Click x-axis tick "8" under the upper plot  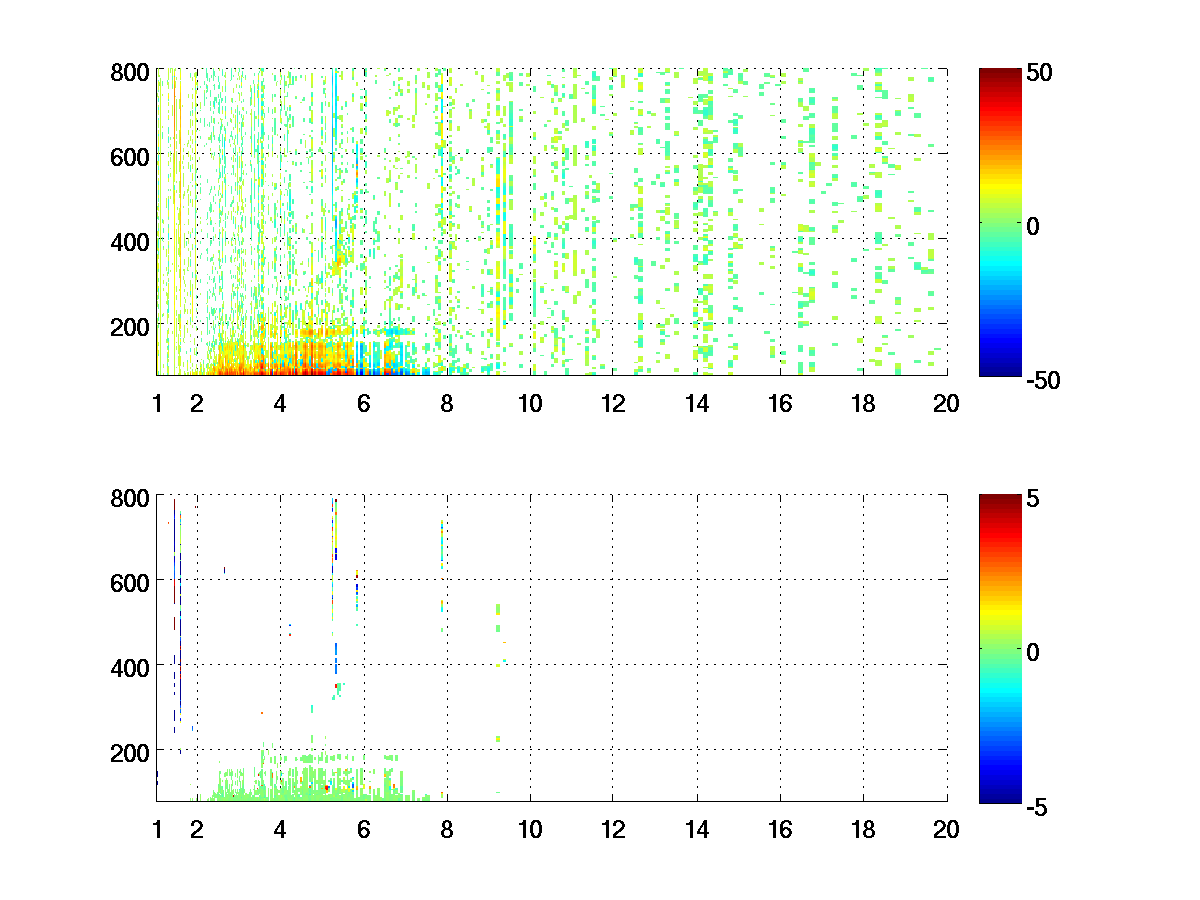pyautogui.click(x=447, y=404)
